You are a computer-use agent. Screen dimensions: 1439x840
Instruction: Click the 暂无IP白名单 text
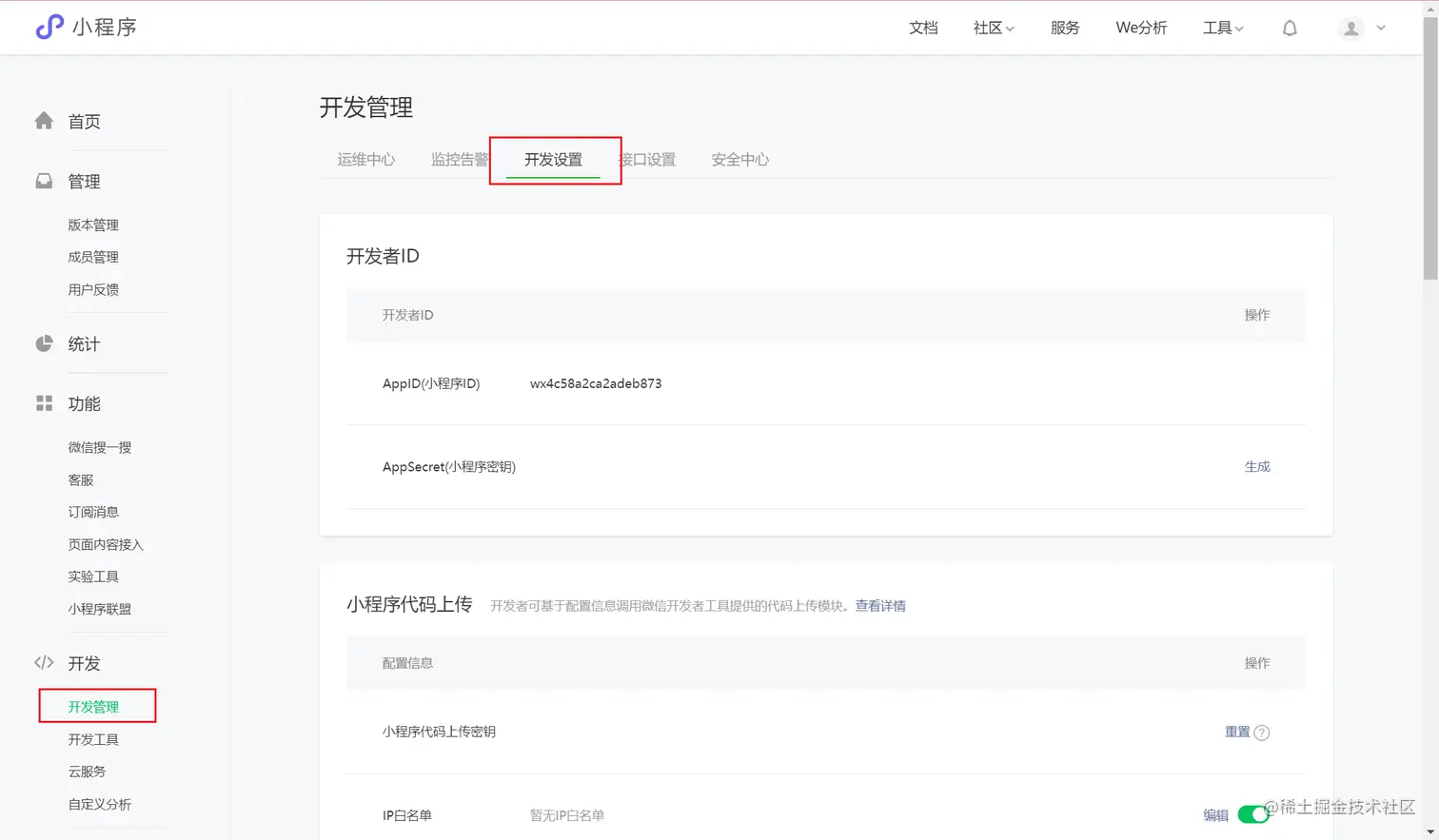567,815
